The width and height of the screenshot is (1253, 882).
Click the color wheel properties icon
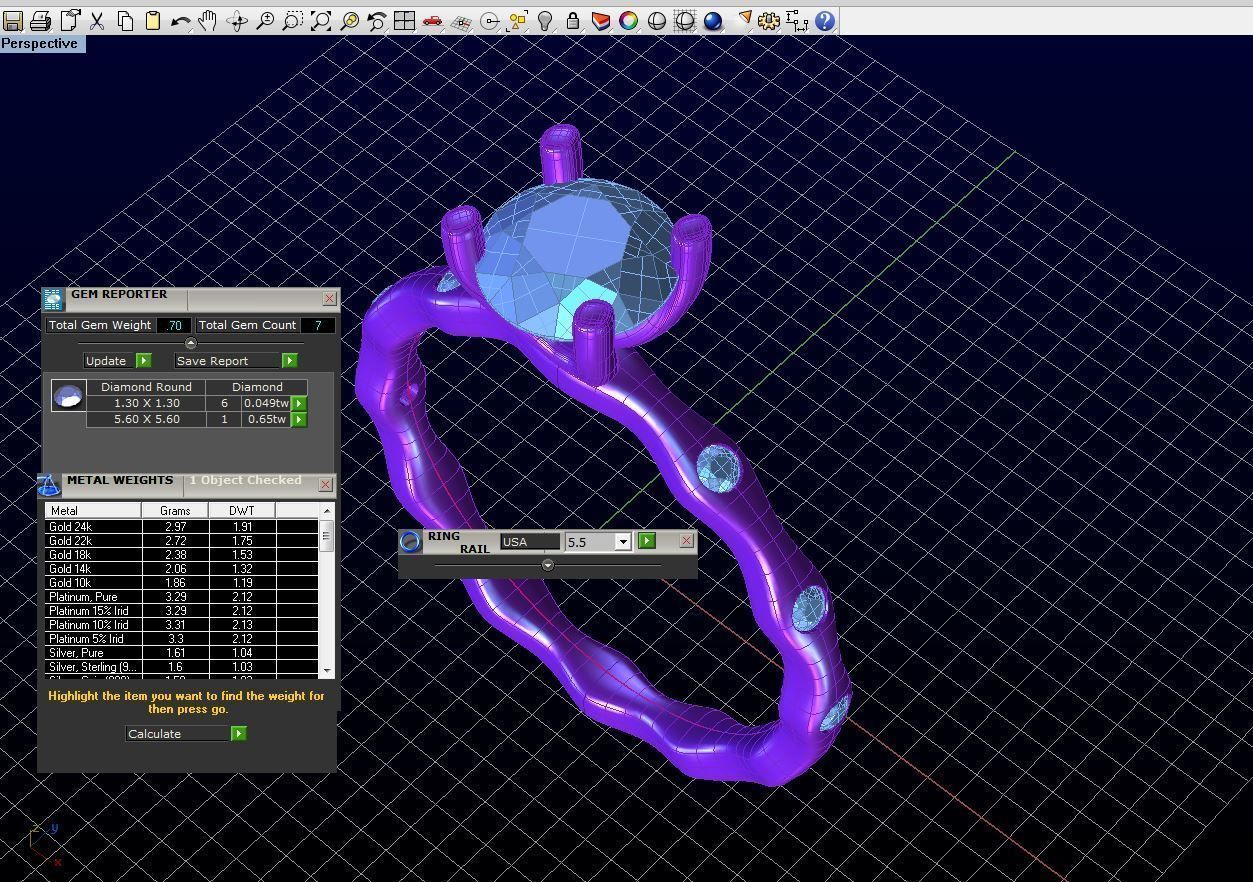click(629, 20)
